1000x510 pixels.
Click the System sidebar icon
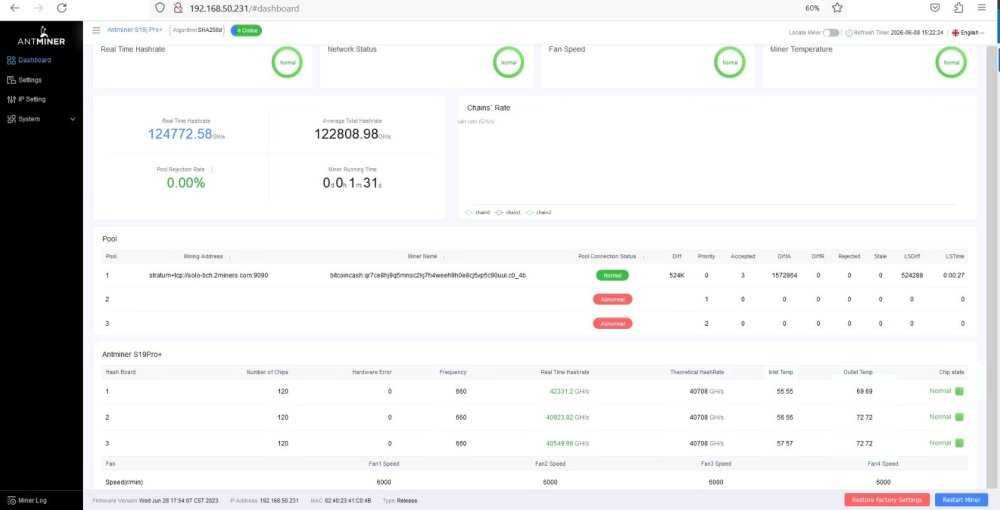(11, 119)
